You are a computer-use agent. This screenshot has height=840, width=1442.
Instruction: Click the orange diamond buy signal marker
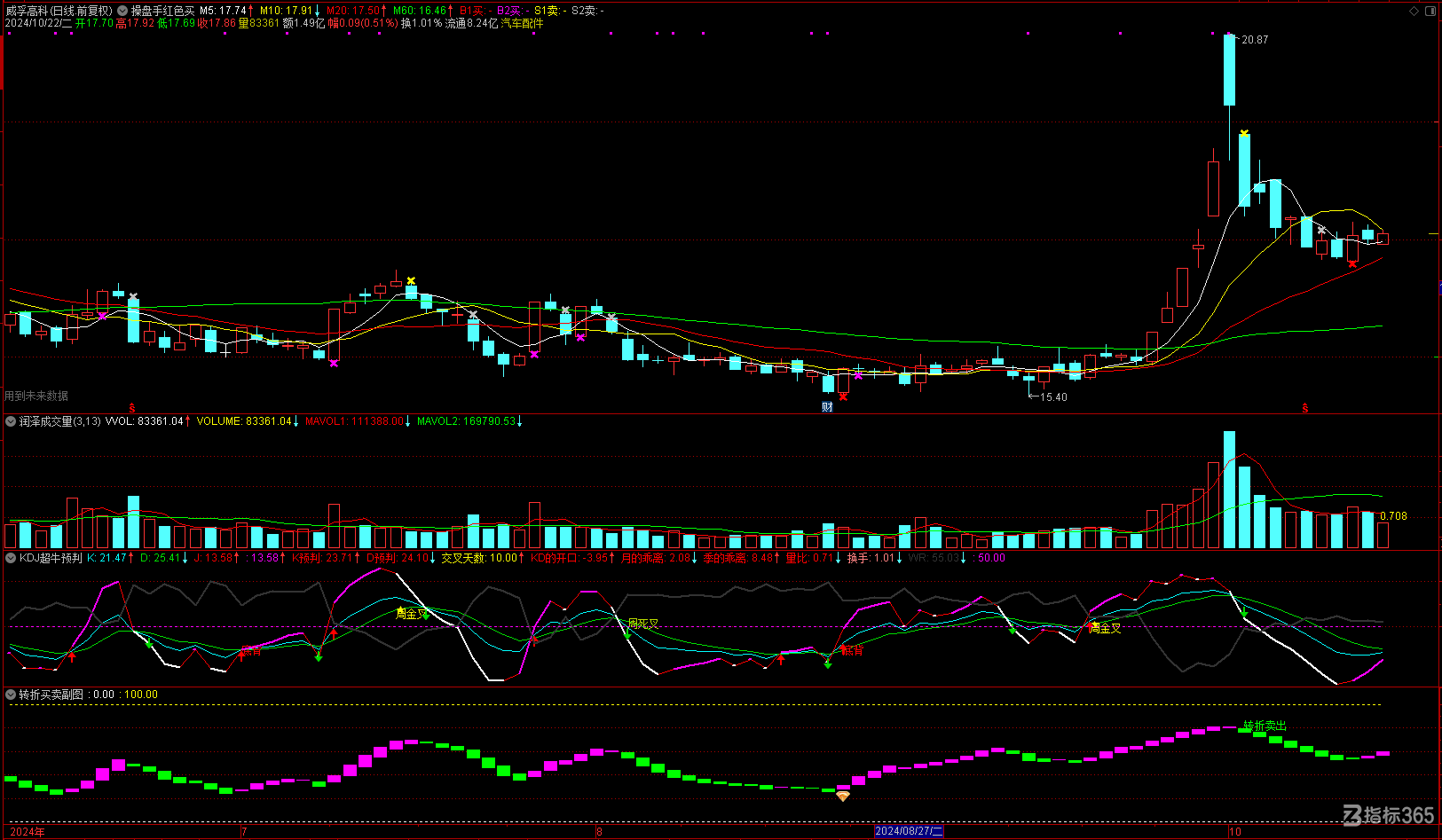coord(843,797)
